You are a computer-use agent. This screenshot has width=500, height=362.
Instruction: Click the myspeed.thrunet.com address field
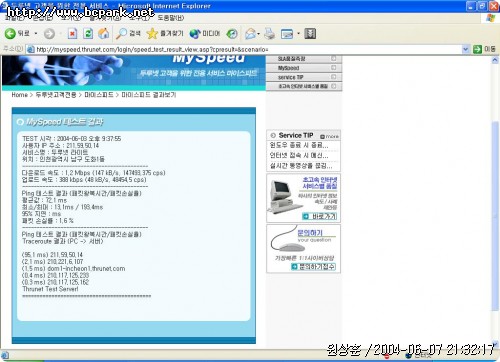(248, 49)
